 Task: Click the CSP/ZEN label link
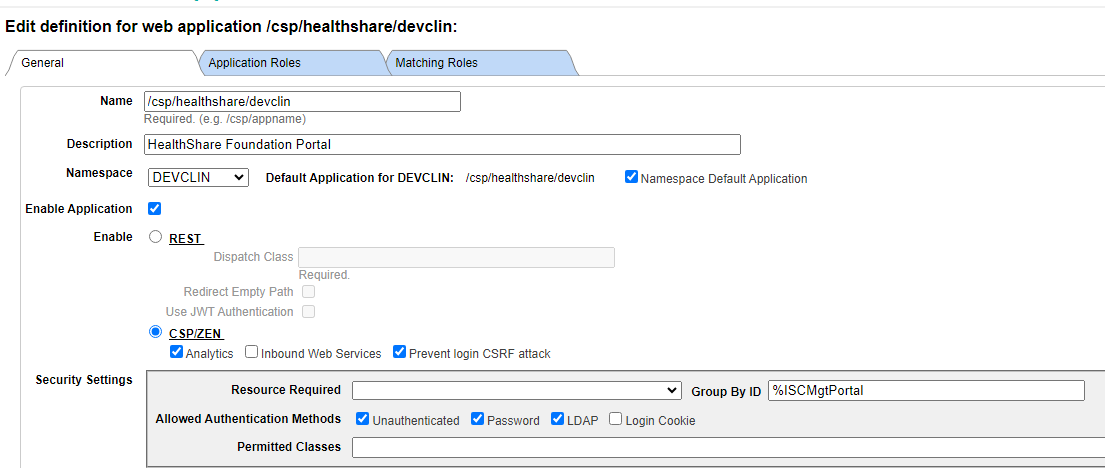click(197, 333)
